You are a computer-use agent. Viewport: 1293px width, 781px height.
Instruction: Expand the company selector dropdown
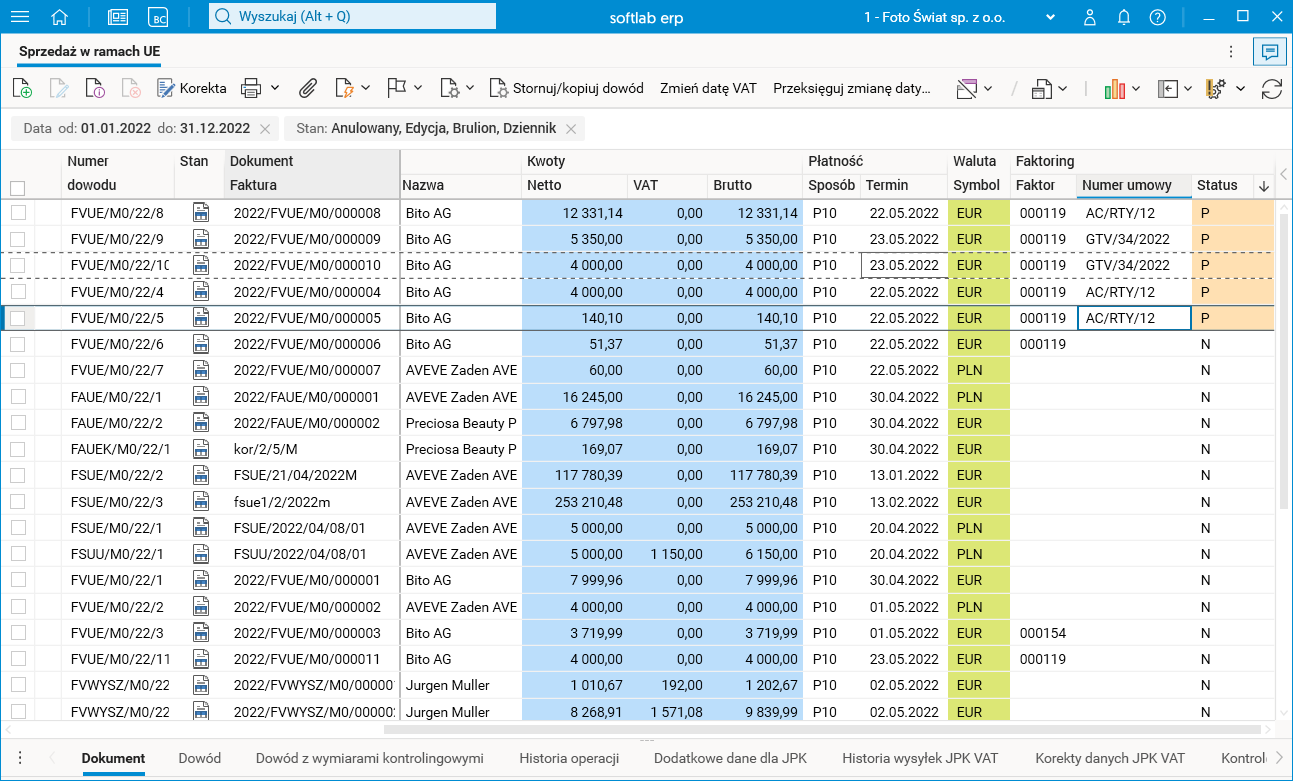[x=1050, y=17]
